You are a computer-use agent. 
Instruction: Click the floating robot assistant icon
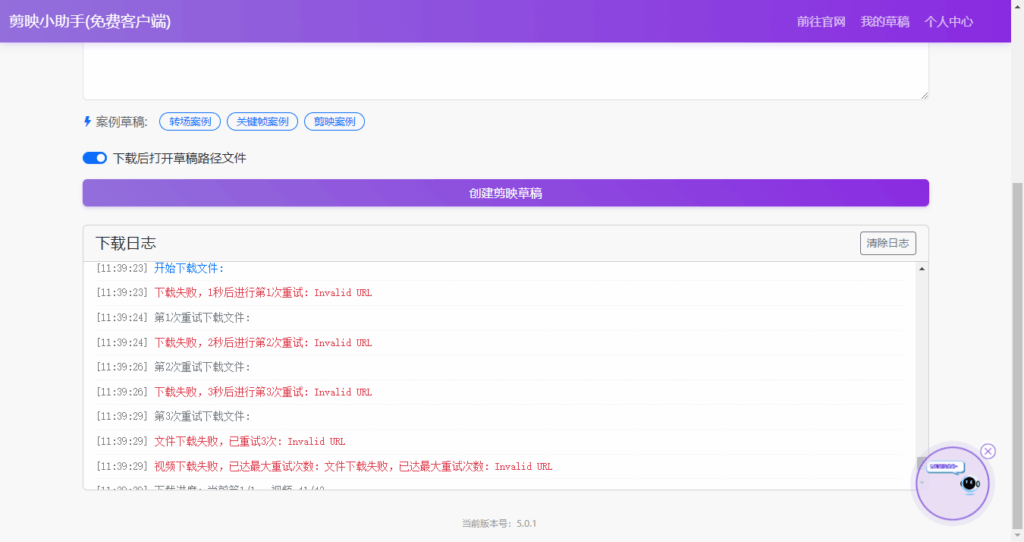coord(967,485)
